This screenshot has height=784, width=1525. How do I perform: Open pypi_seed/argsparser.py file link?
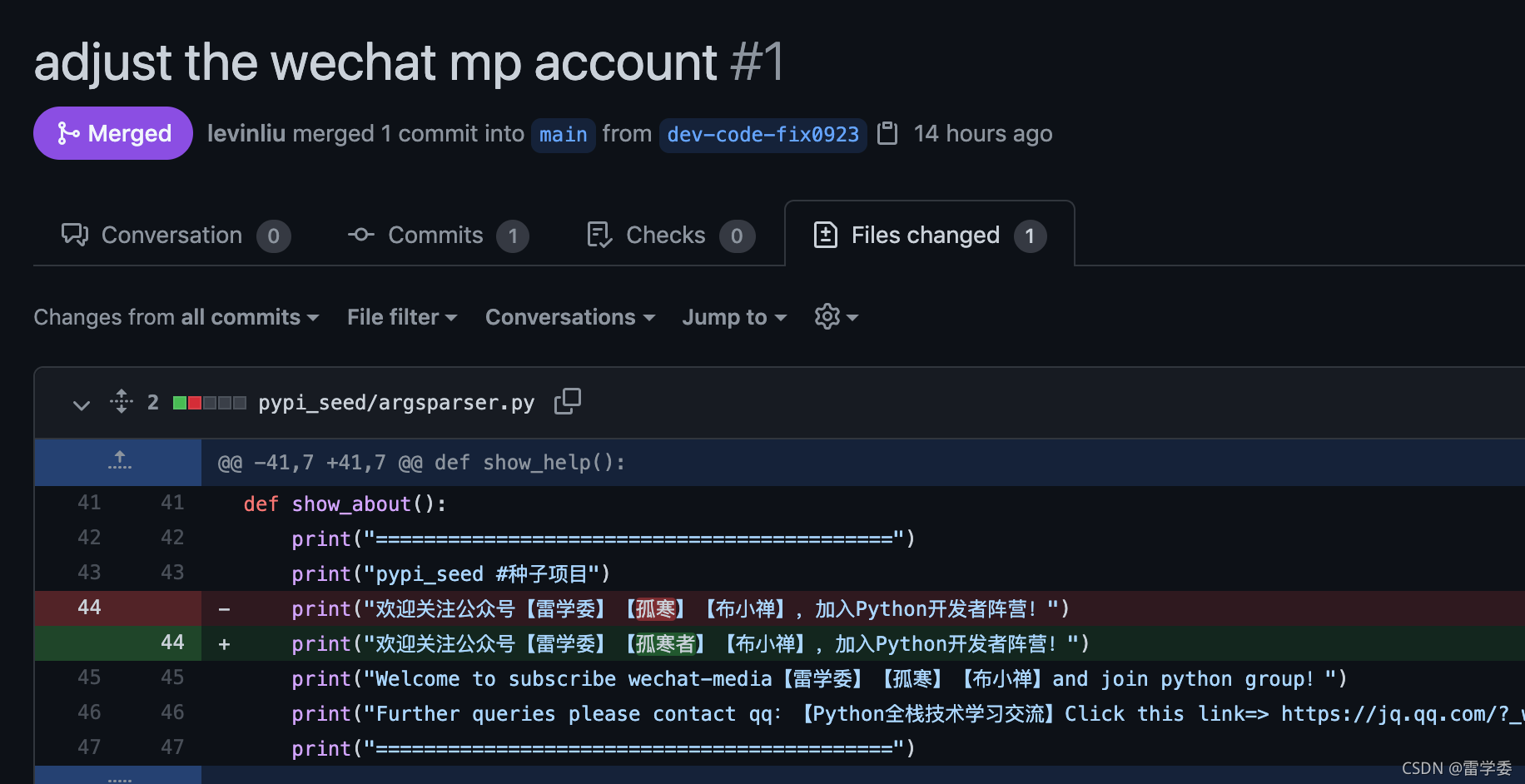(x=396, y=403)
